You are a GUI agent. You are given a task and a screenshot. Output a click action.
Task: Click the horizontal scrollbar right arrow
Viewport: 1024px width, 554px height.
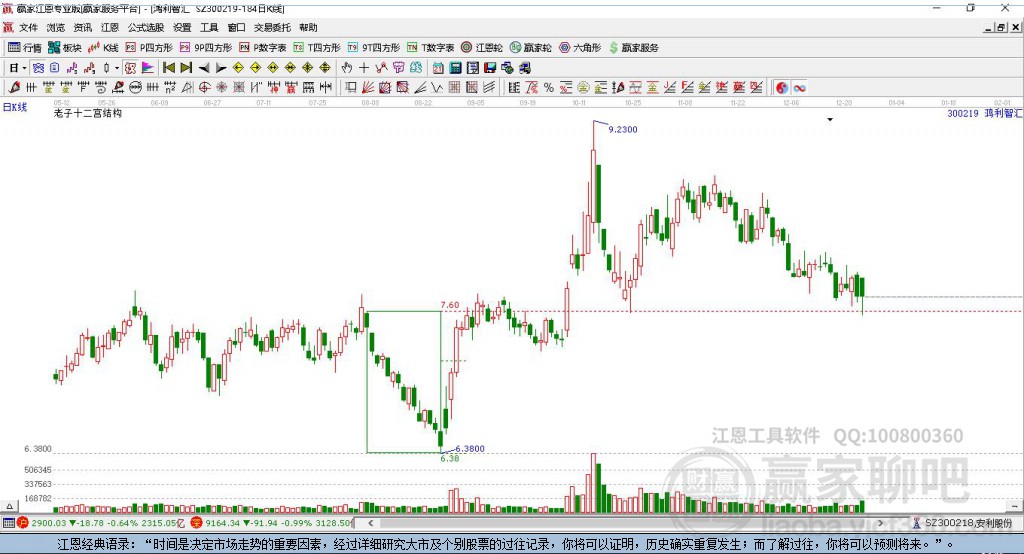click(880, 523)
